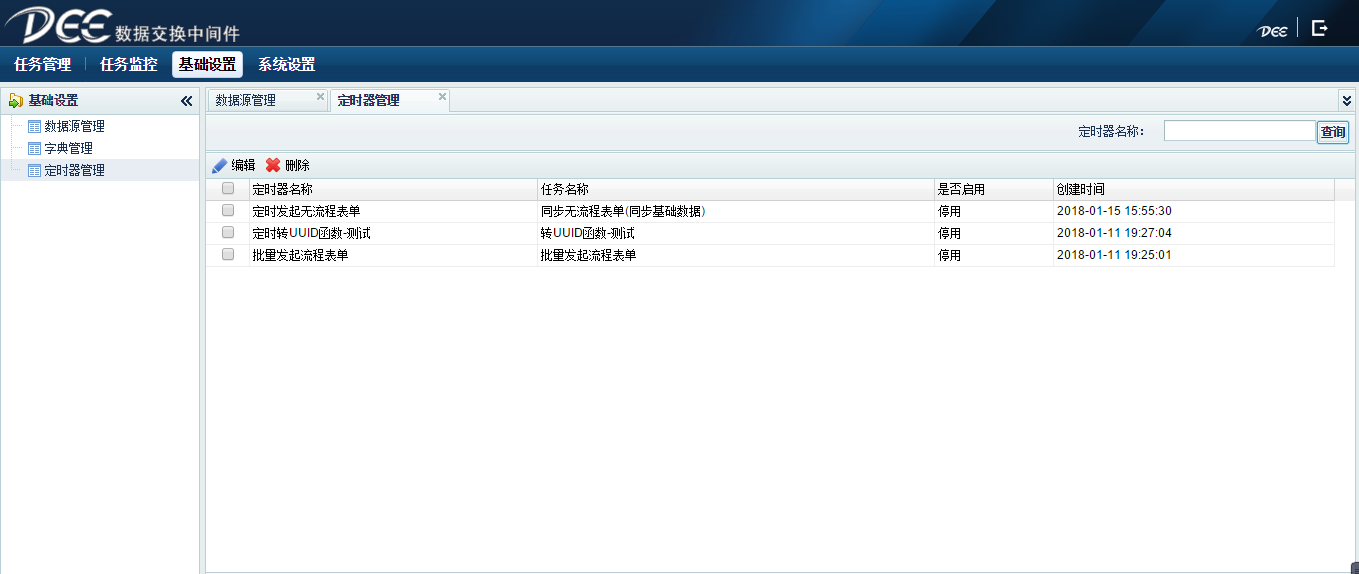
Task: Click the 查询 search button
Action: [1333, 132]
